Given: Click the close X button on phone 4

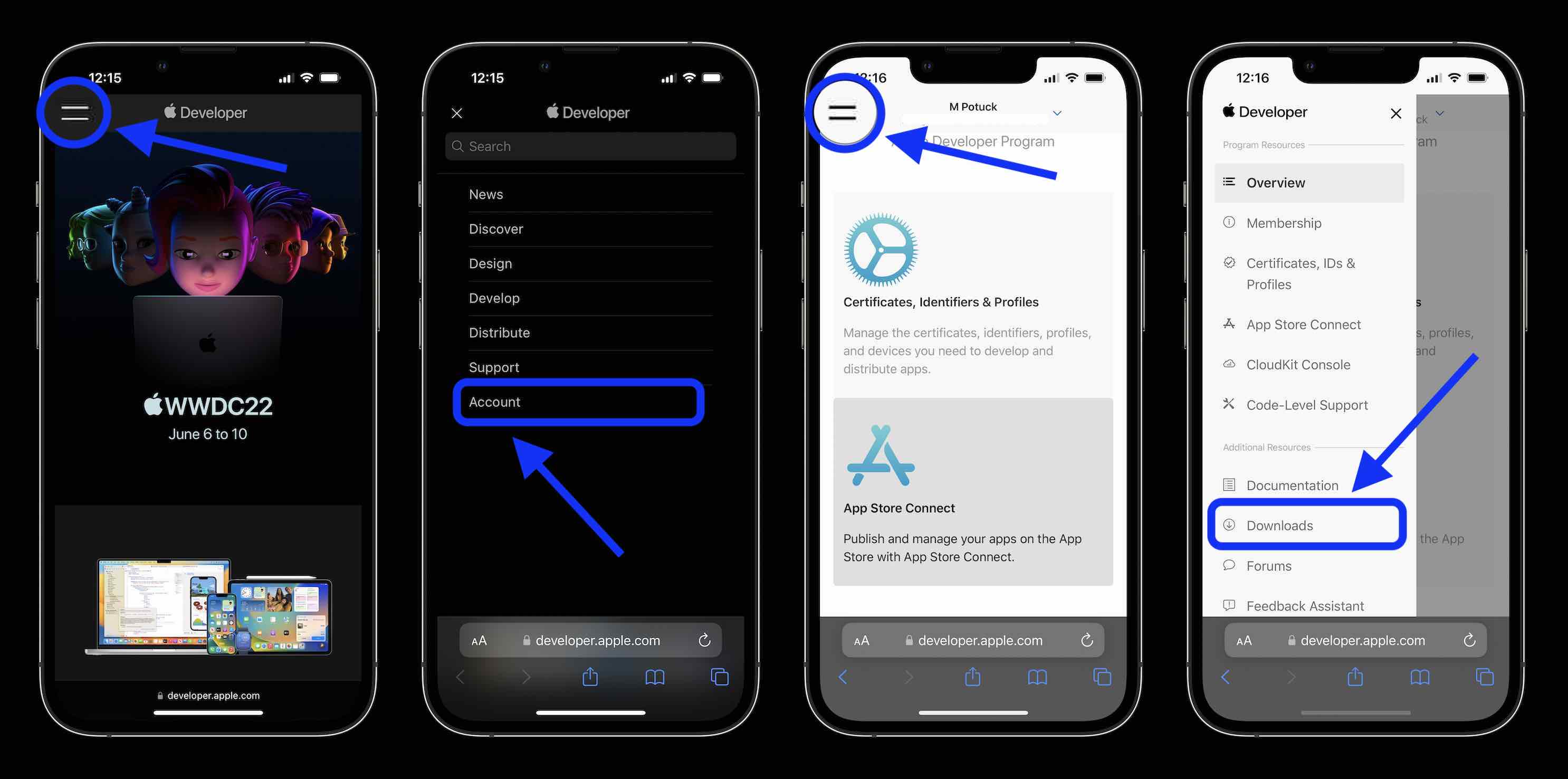Looking at the screenshot, I should click(x=1396, y=112).
